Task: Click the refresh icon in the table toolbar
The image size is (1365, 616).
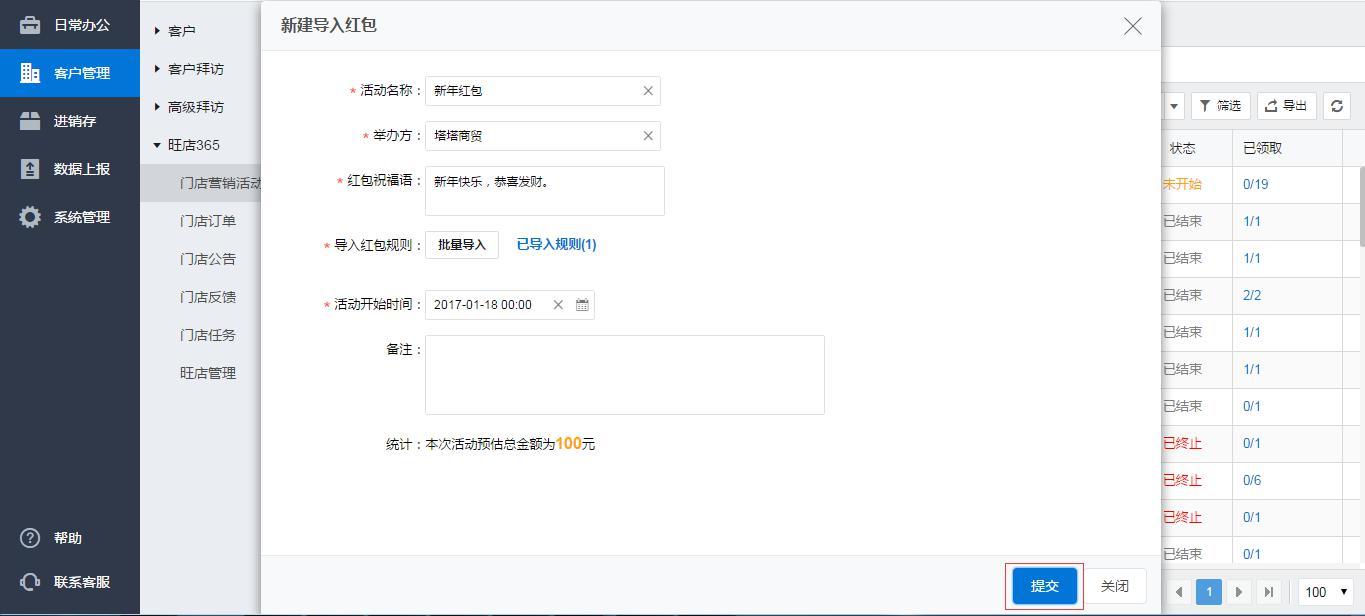Action: point(1337,106)
